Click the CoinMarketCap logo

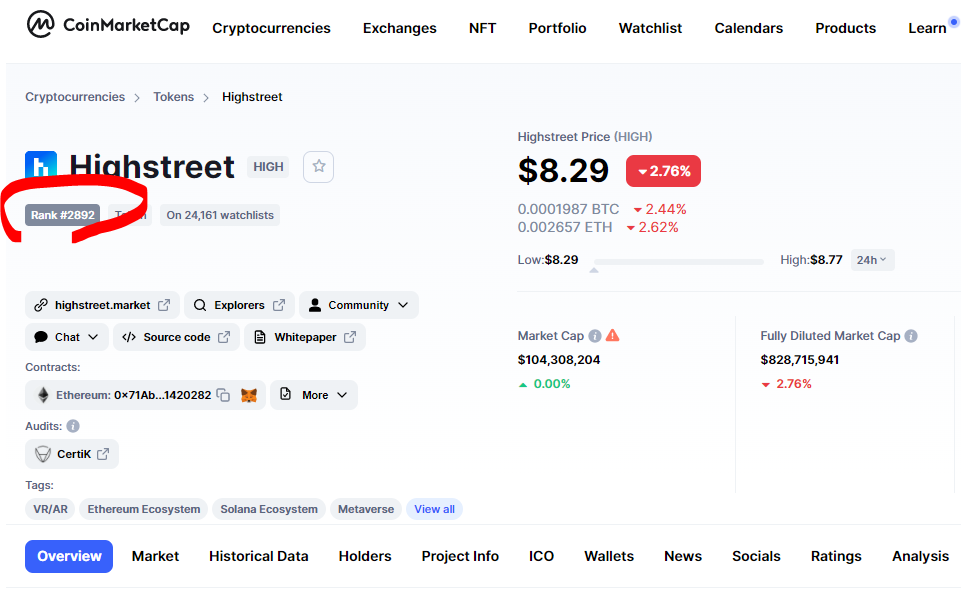(108, 25)
